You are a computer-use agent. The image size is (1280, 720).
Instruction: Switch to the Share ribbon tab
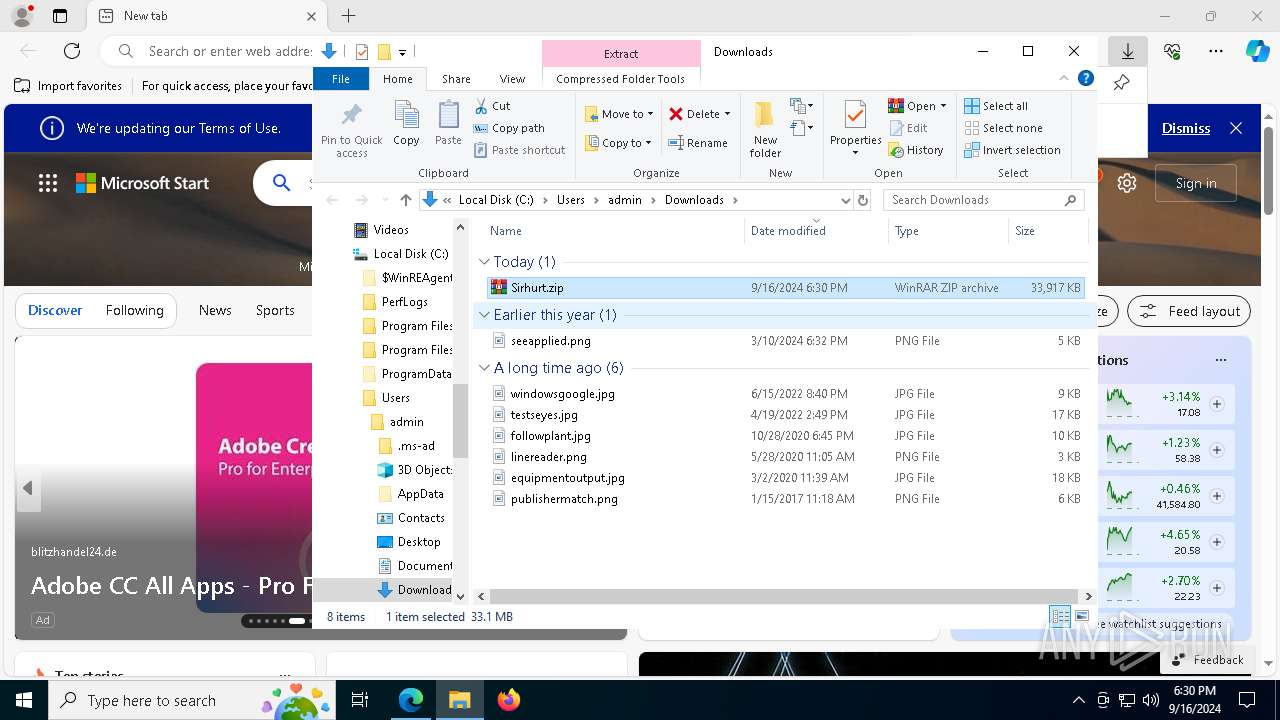pos(456,79)
